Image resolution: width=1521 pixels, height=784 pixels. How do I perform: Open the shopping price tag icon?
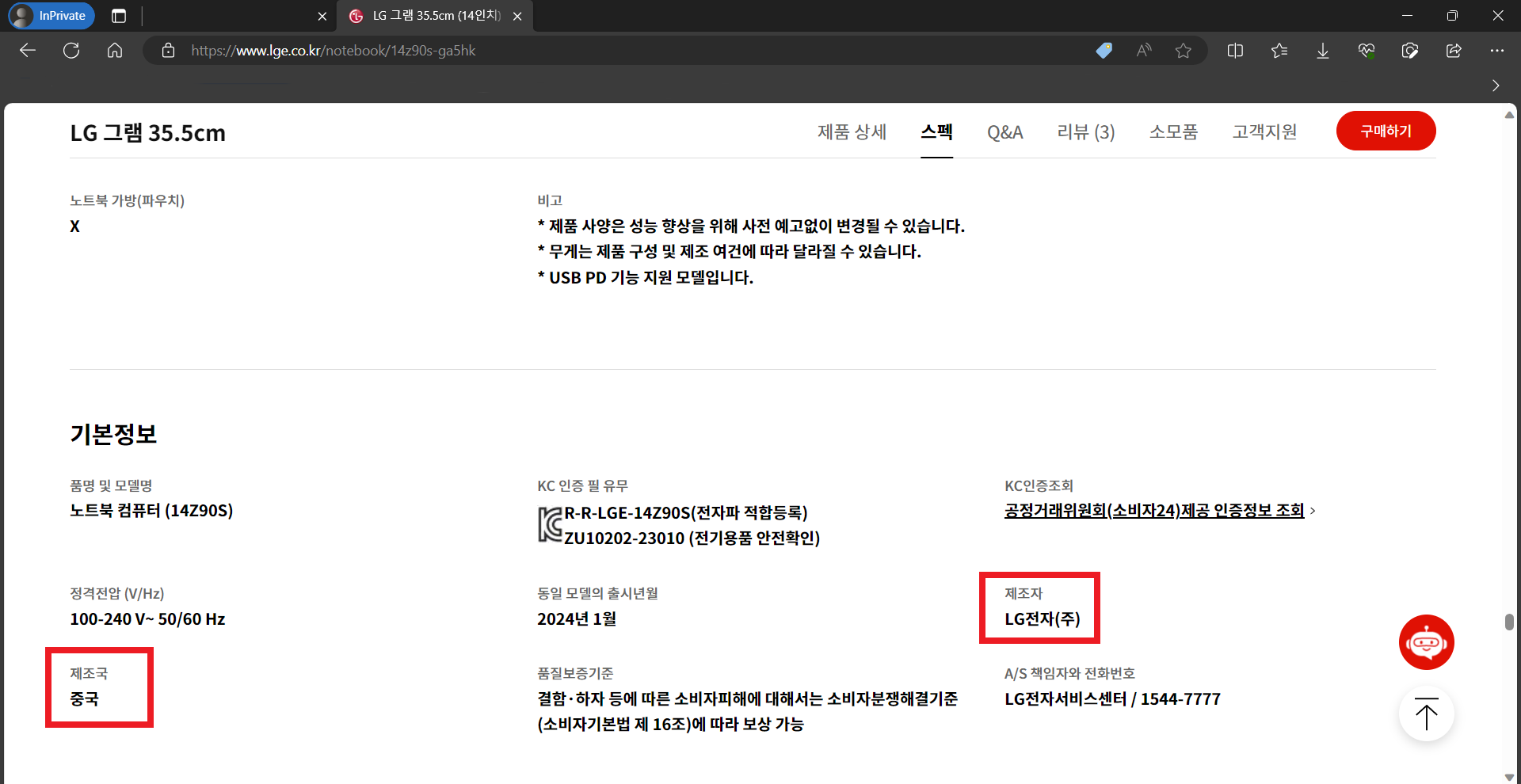[x=1104, y=51]
